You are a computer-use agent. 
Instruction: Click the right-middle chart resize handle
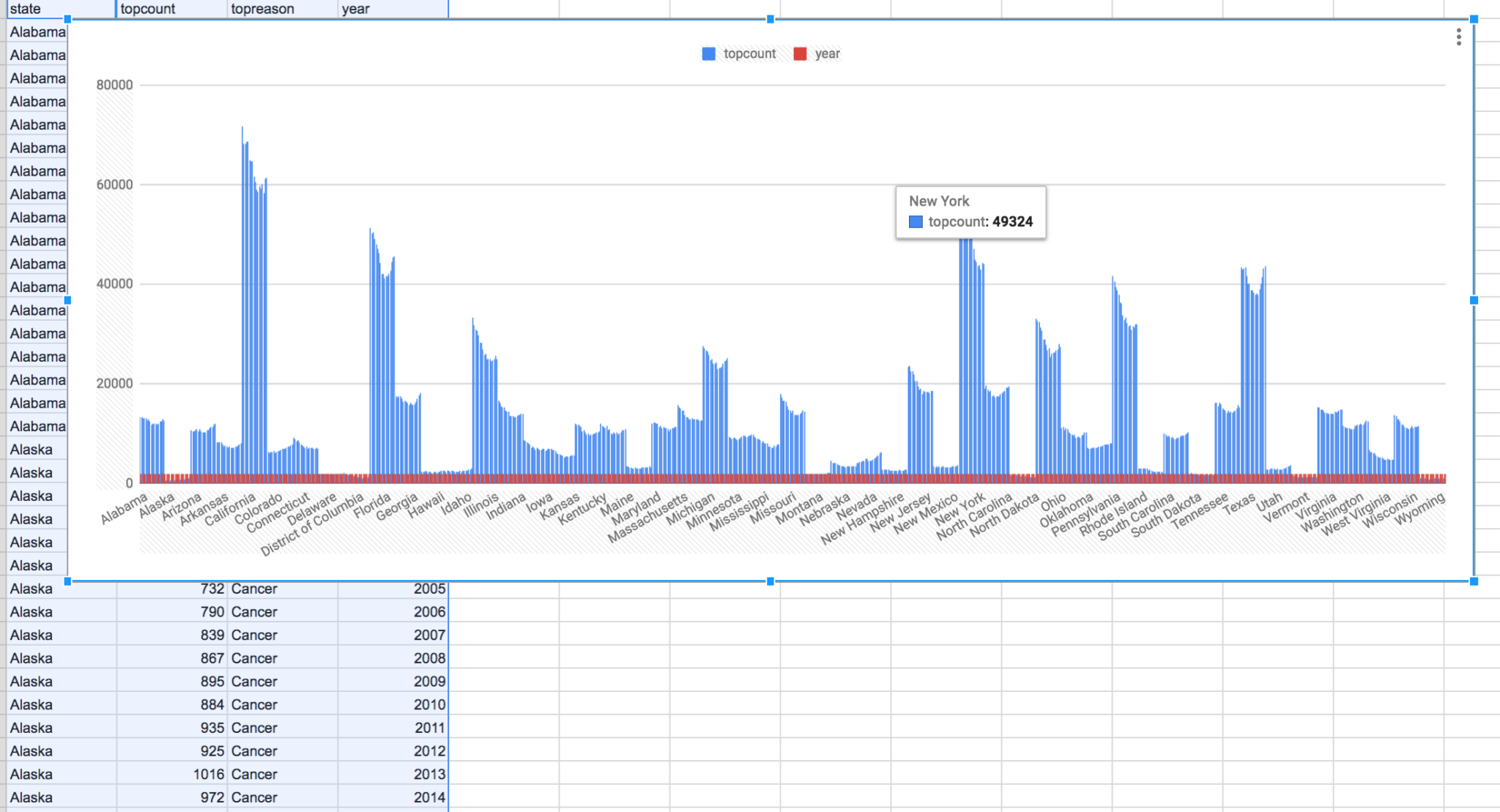[x=1473, y=300]
